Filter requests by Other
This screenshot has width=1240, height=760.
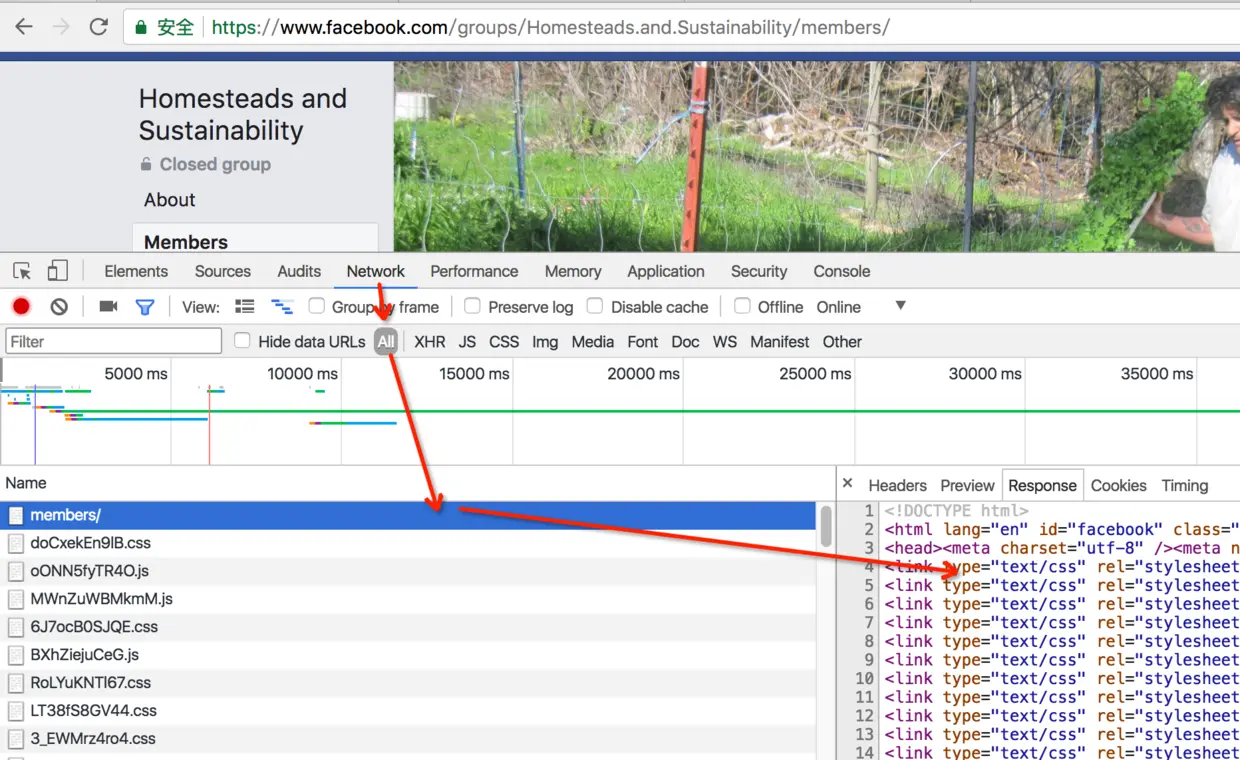tap(842, 341)
